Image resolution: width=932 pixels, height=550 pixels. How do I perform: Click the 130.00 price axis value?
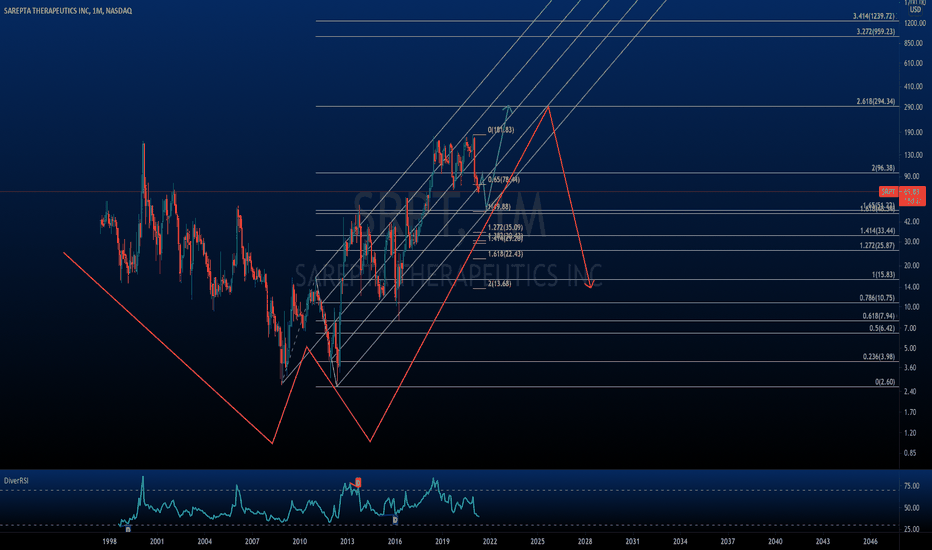coord(914,155)
